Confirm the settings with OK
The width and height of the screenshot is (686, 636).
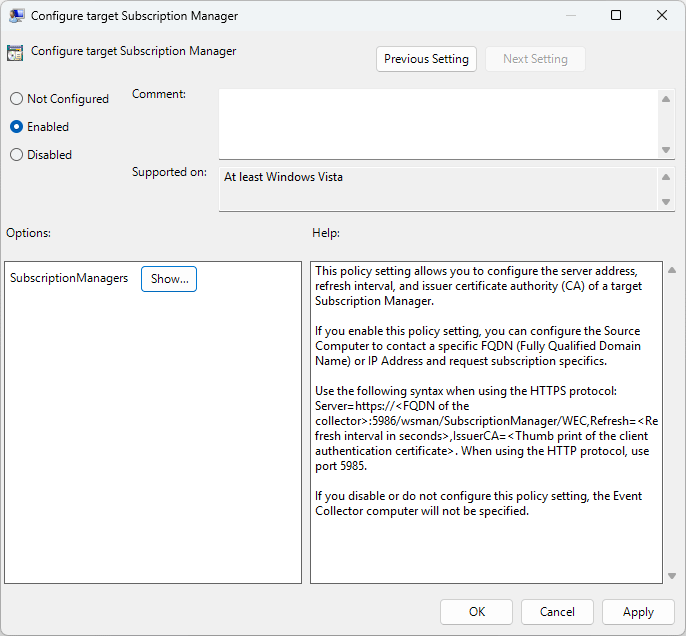point(476,612)
